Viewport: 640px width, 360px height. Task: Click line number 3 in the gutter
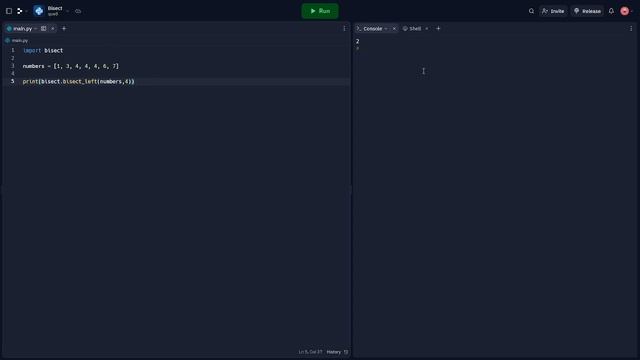coord(13,66)
